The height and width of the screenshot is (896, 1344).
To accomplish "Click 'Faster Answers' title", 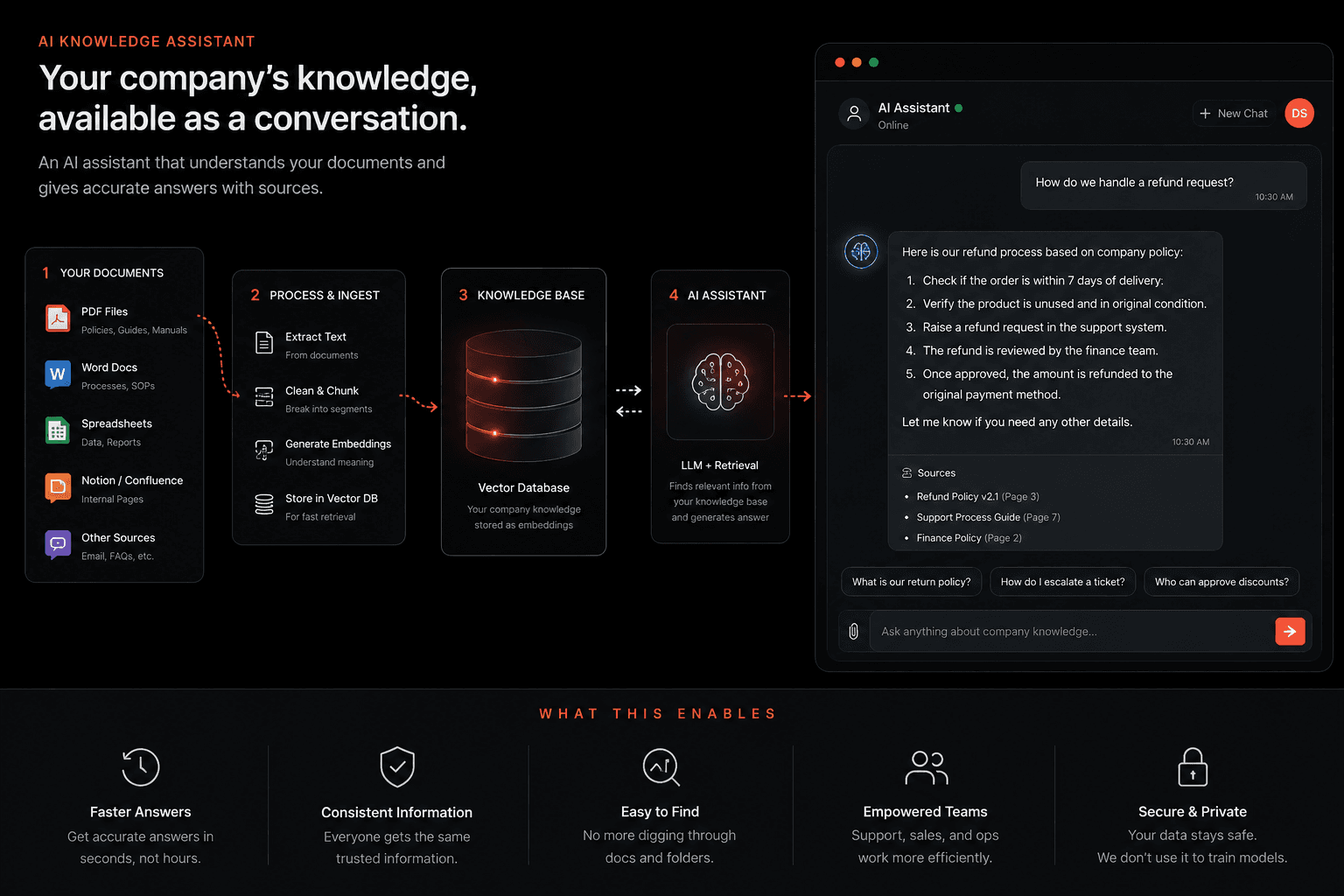I will pos(140,812).
